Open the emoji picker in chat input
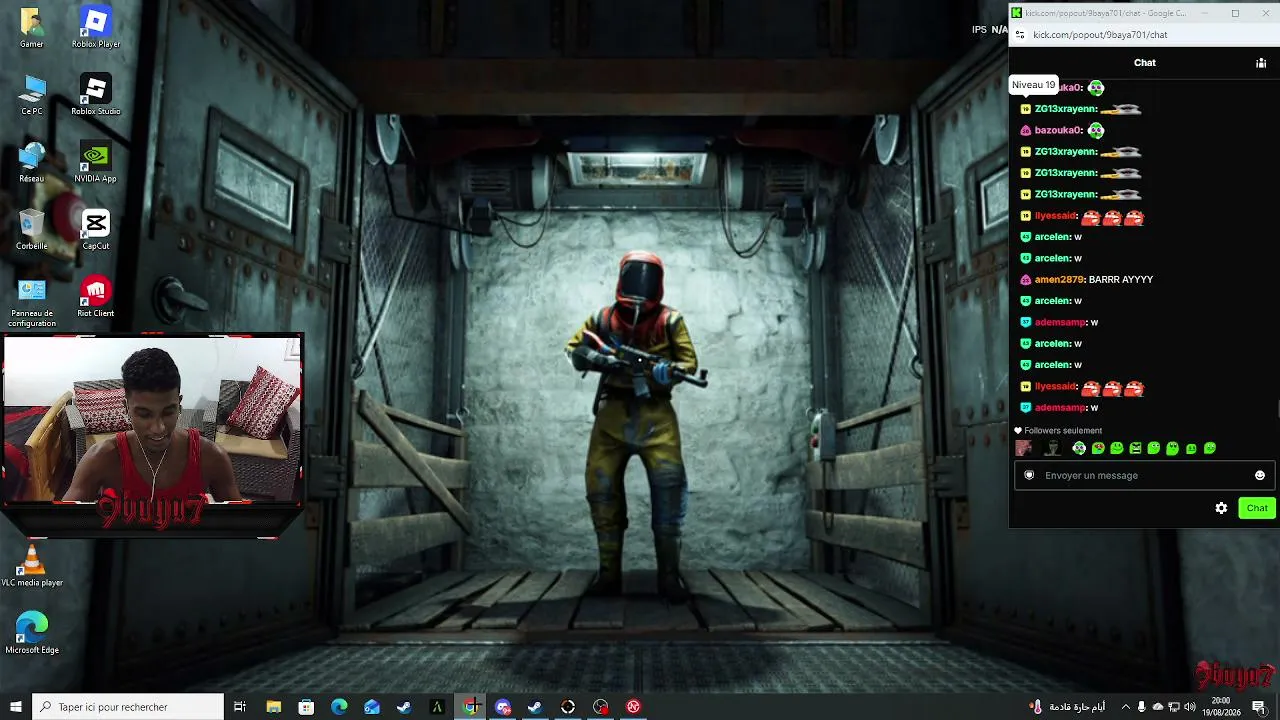Viewport: 1280px width, 720px height. coord(1260,475)
